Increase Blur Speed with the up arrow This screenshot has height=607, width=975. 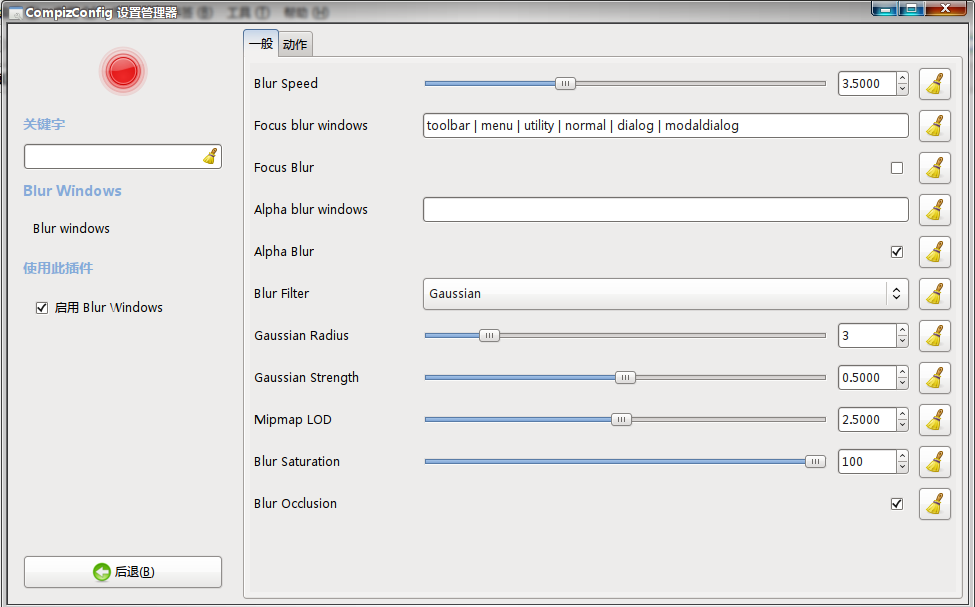point(902,78)
